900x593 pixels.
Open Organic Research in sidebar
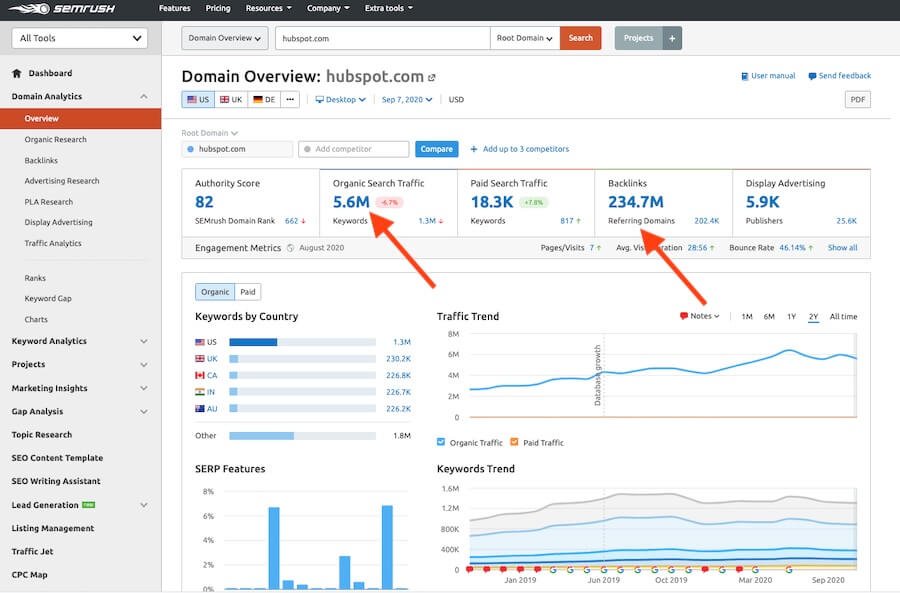[x=56, y=139]
